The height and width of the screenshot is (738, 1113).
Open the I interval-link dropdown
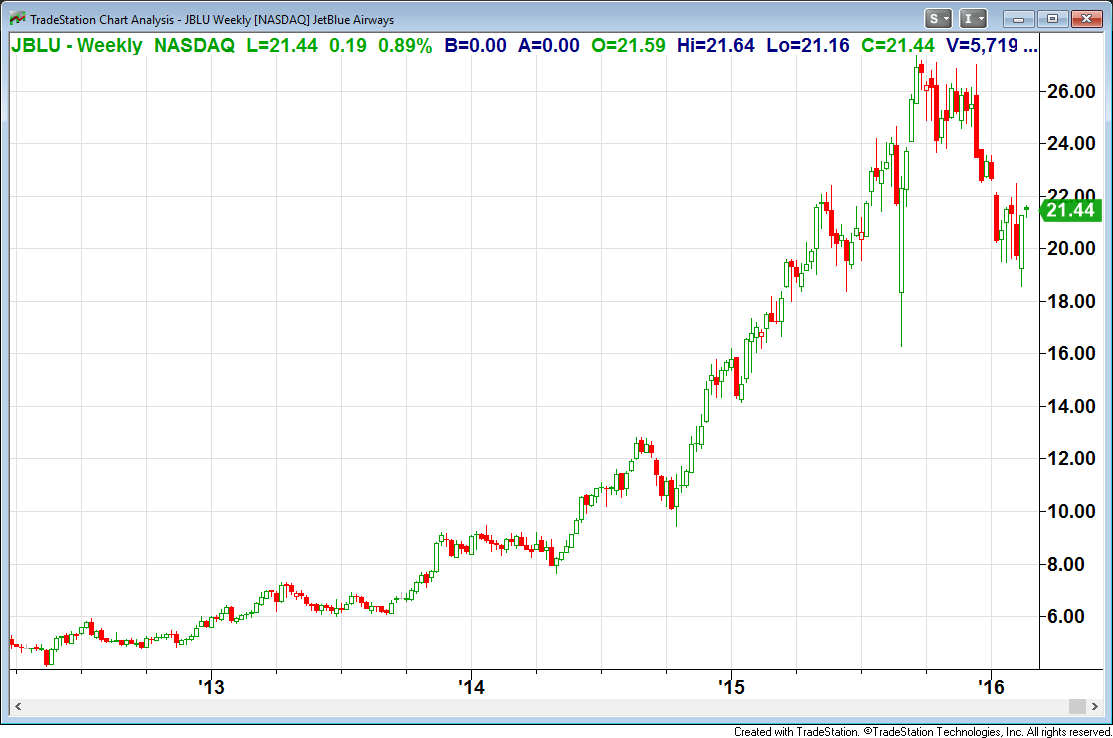click(973, 19)
